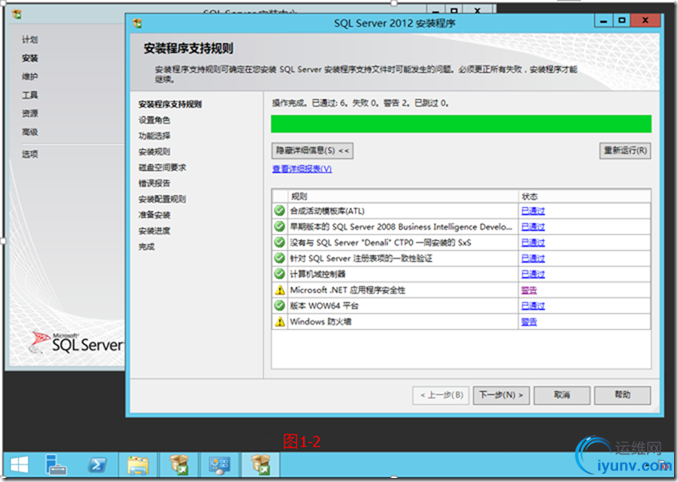Click 状态 column header
The image size is (678, 482).
tap(529, 196)
